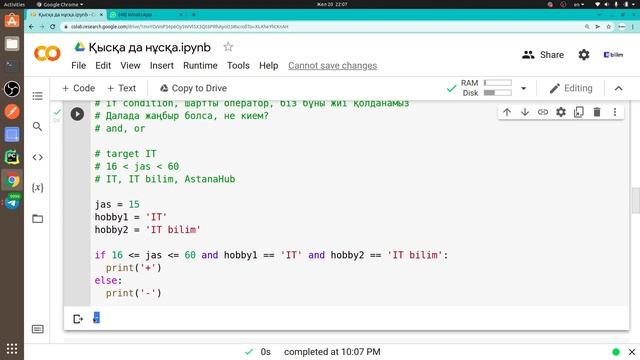Image resolution: width=640 pixels, height=360 pixels.
Task: Open table of contents sidebar icon
Action: tap(38, 96)
